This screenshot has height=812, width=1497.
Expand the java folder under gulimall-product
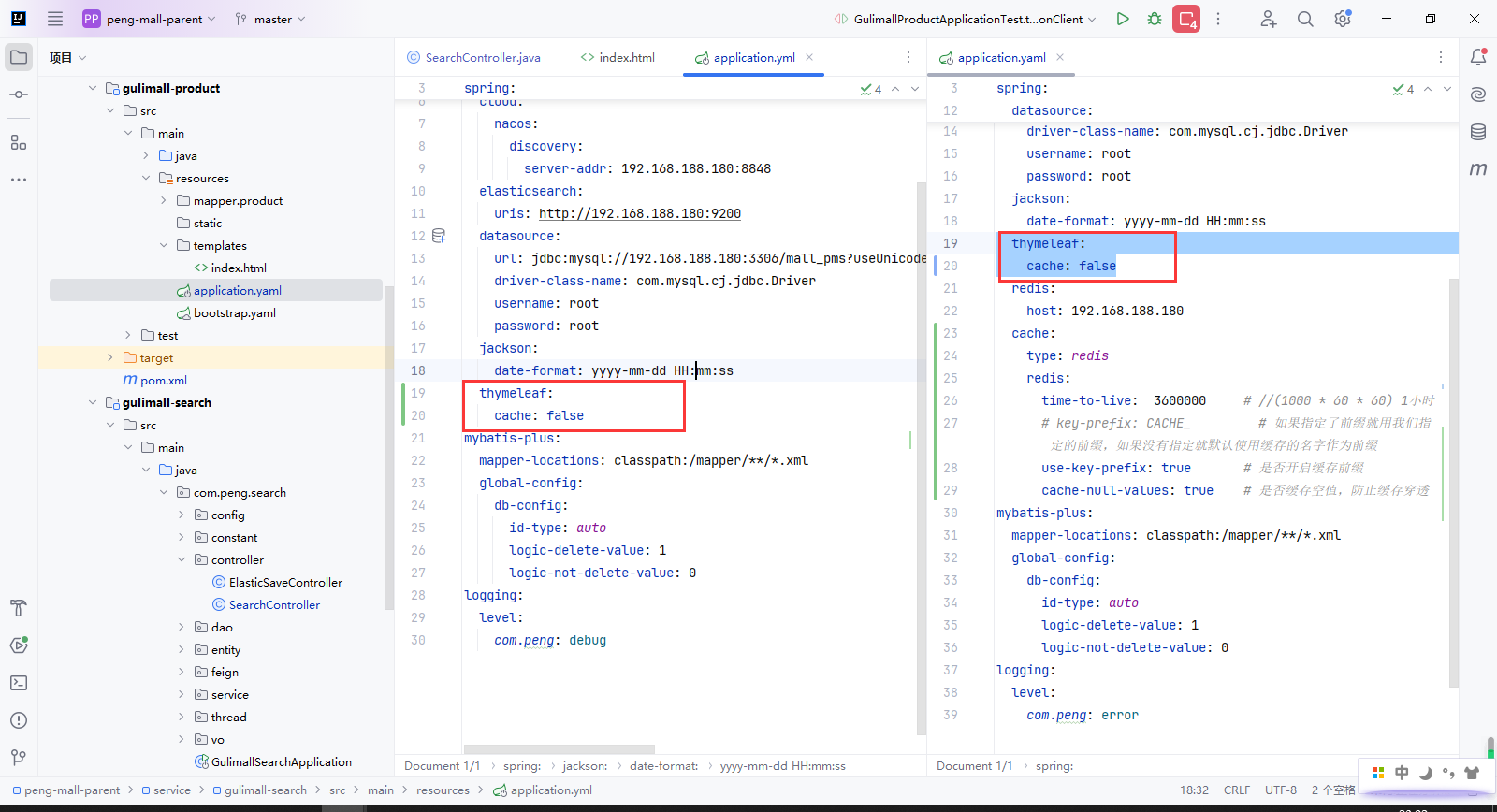[146, 155]
